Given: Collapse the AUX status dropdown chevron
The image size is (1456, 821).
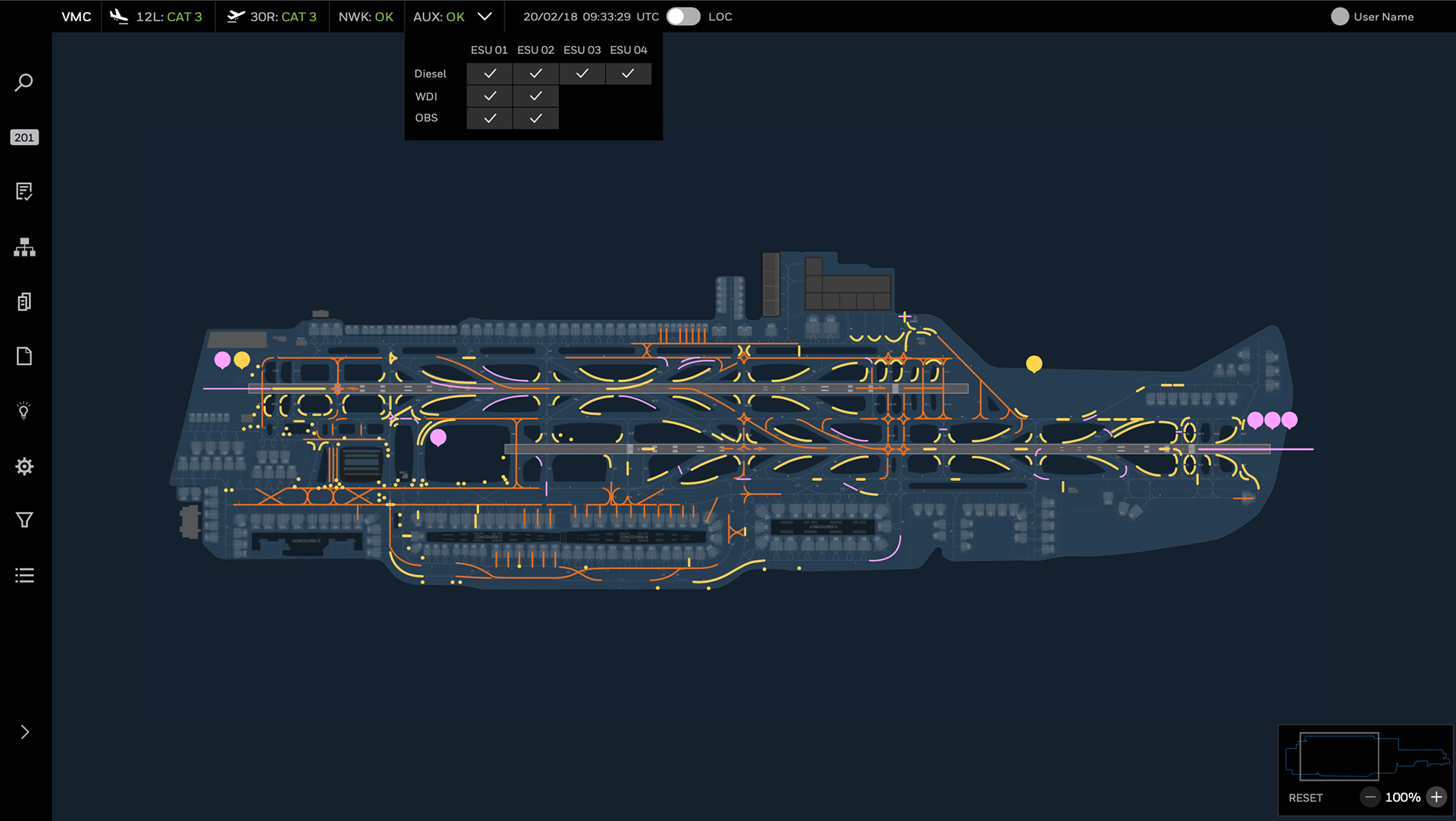Looking at the screenshot, I should pyautogui.click(x=485, y=16).
